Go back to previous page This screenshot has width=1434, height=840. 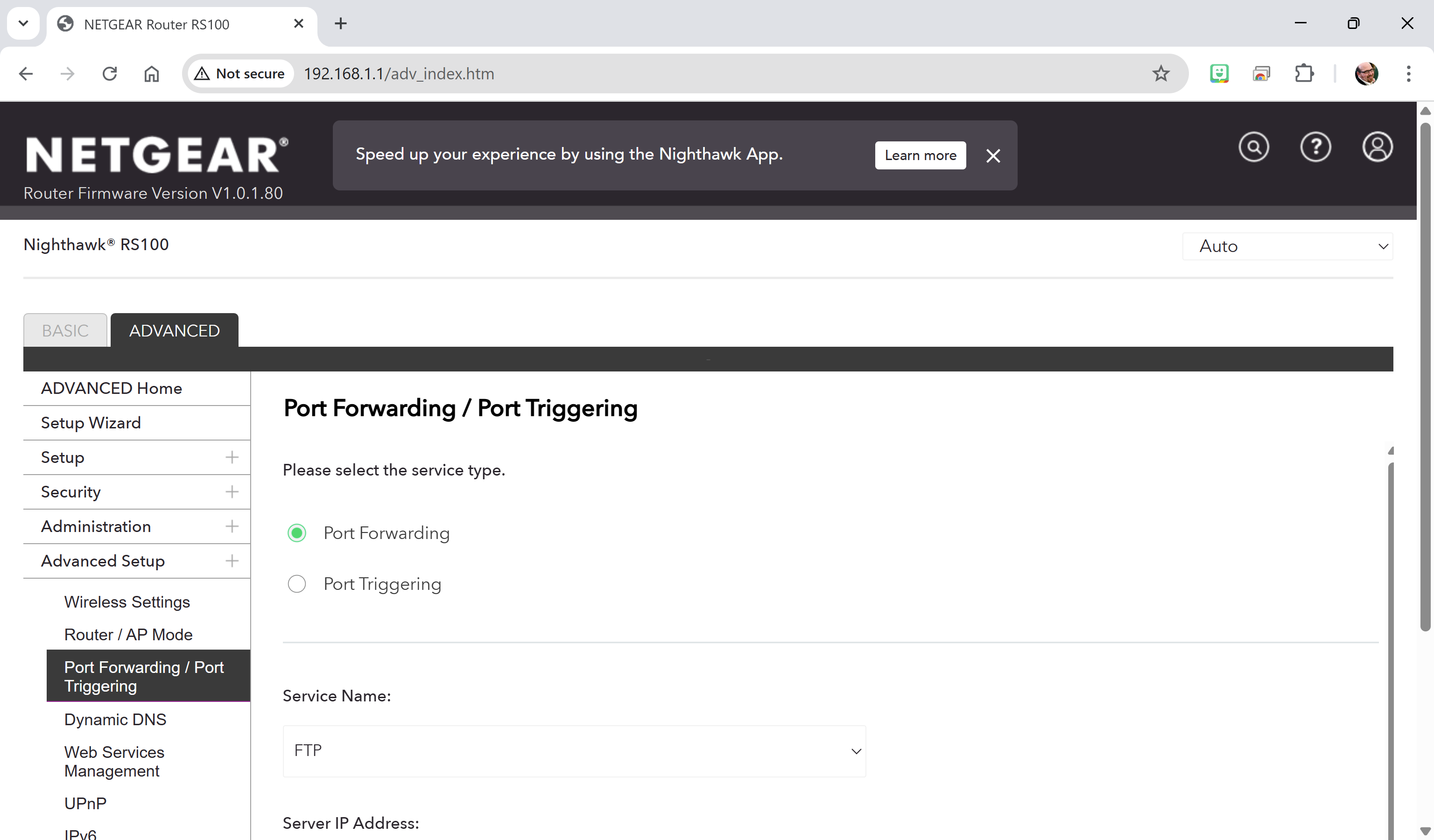26,73
